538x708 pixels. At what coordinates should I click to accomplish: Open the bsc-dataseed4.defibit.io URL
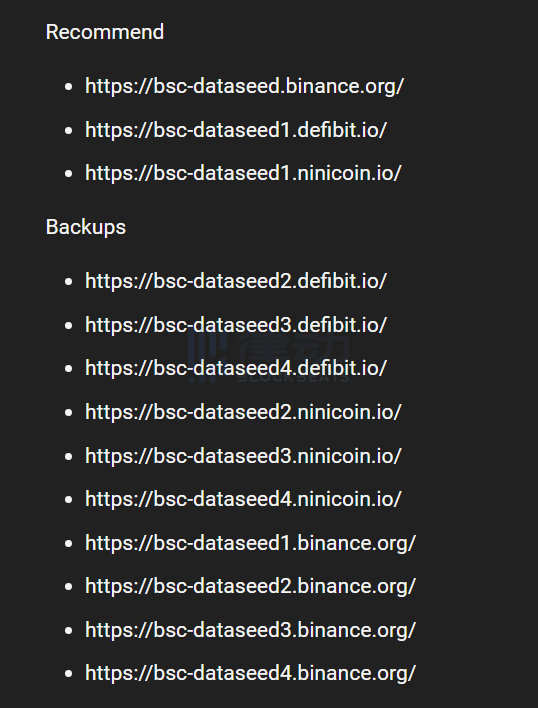tap(236, 368)
